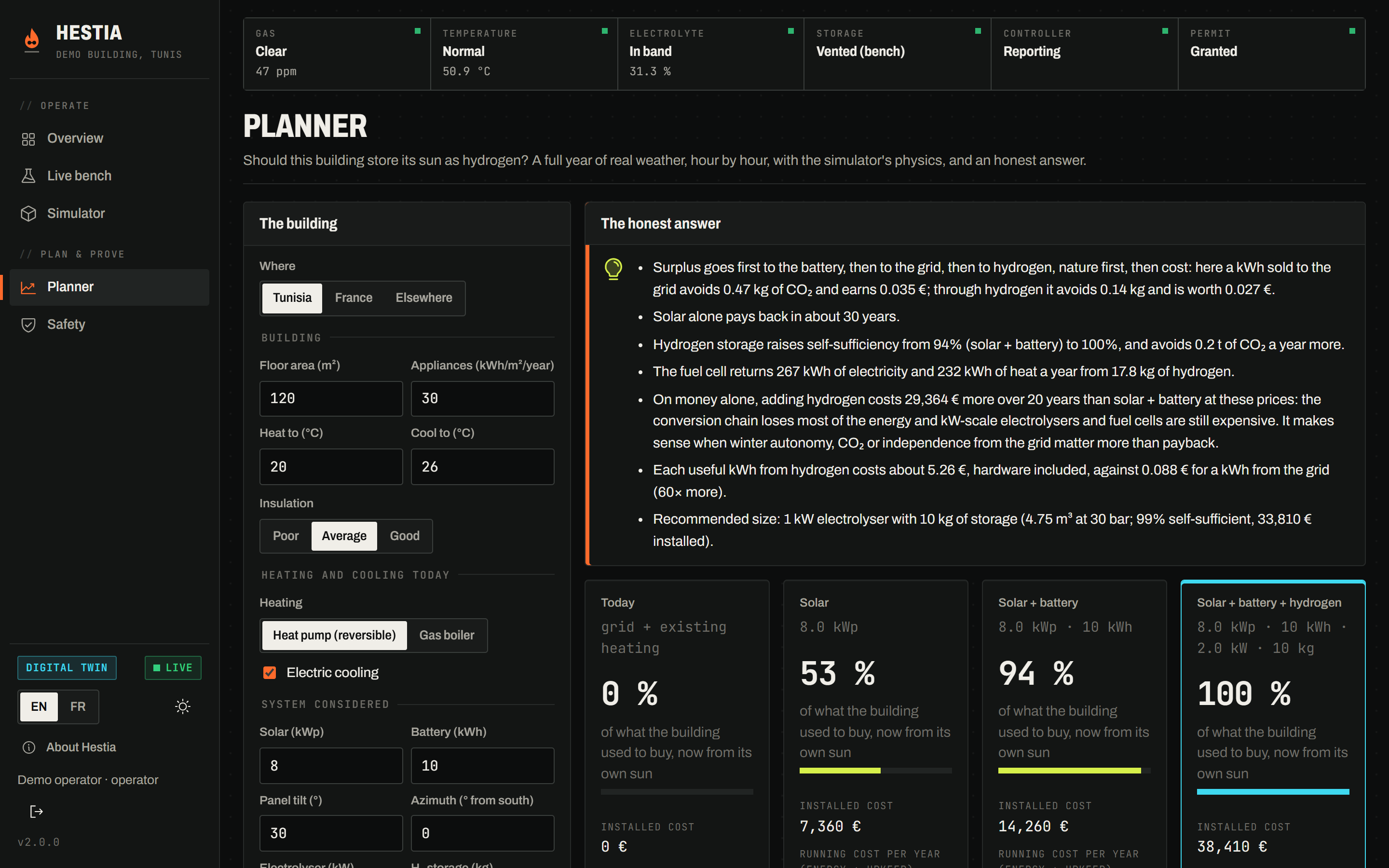This screenshot has width=1389, height=868.
Task: Click the Storage Vented (bench) tile
Action: click(898, 54)
